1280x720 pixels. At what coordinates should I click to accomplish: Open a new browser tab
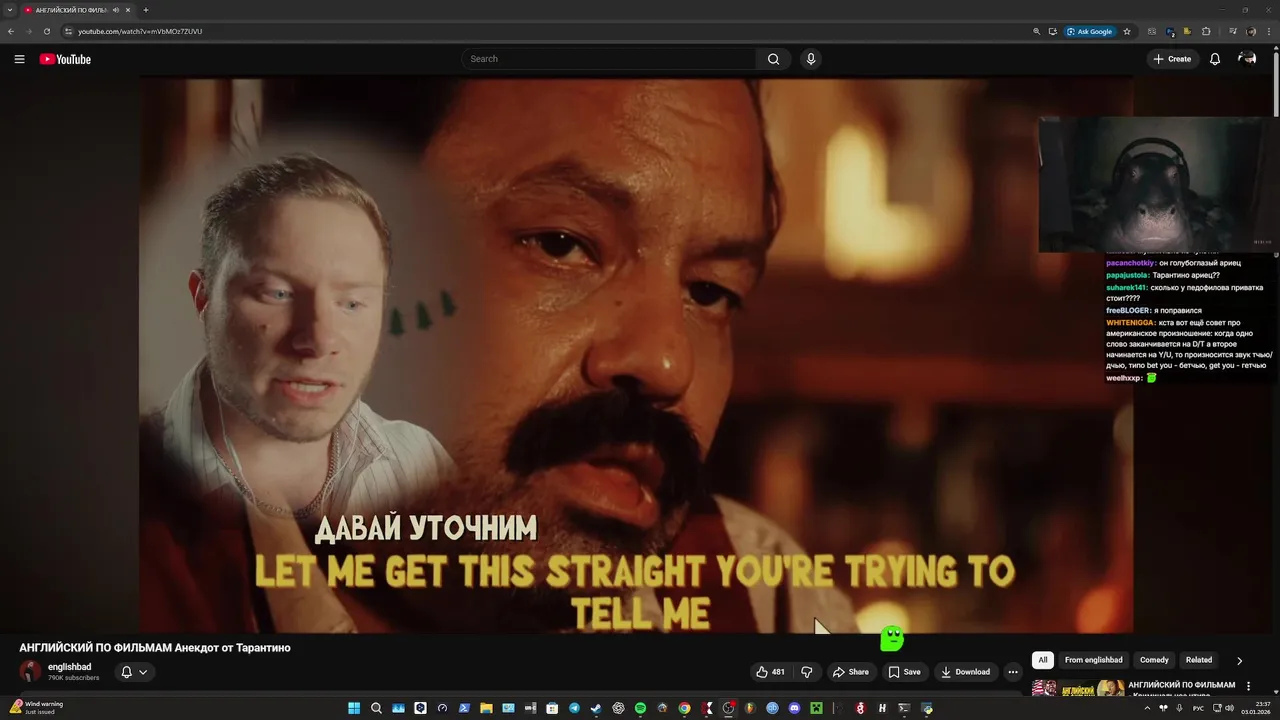(x=146, y=10)
